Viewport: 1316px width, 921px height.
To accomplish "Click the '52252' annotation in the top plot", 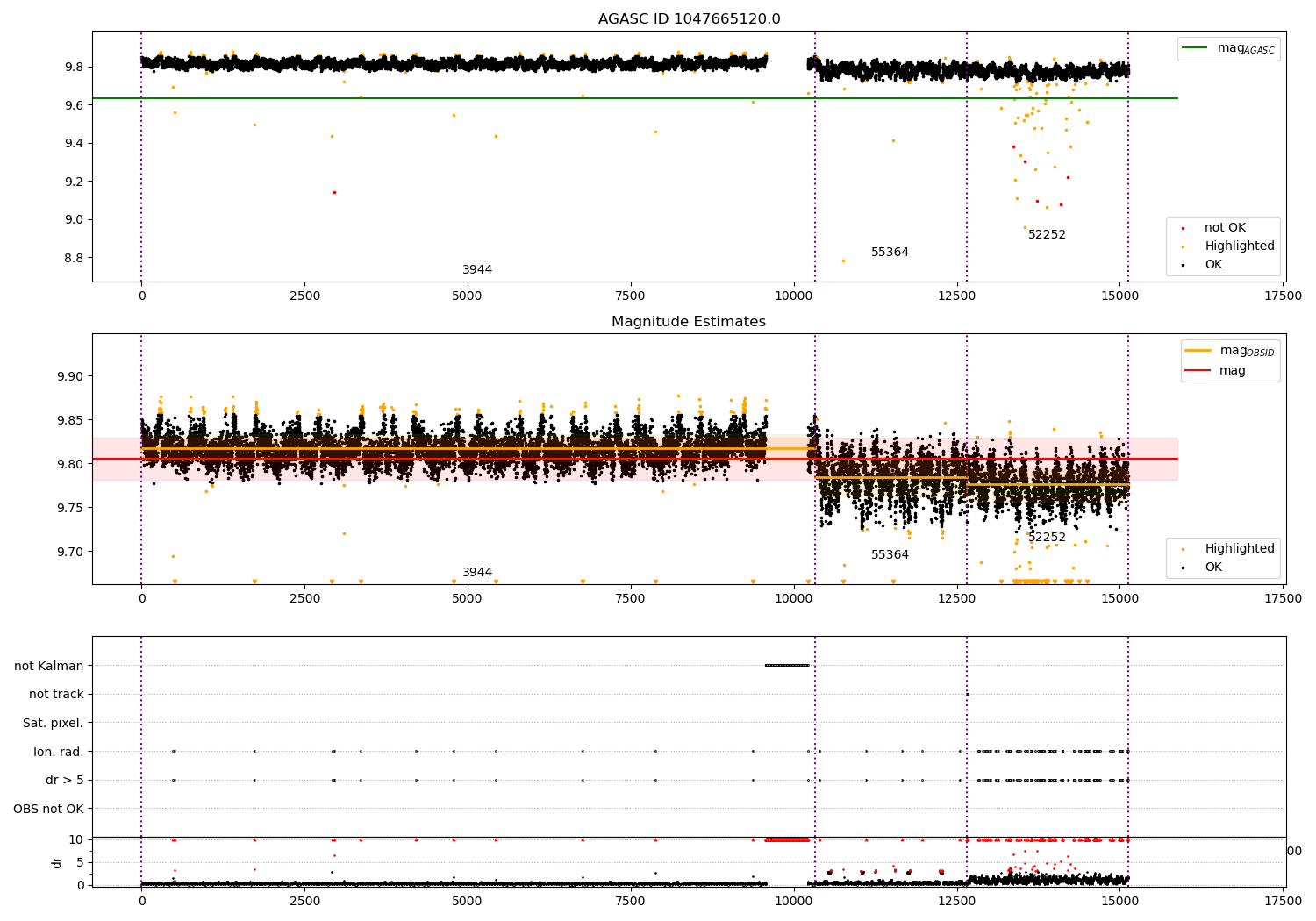I will [x=1047, y=235].
